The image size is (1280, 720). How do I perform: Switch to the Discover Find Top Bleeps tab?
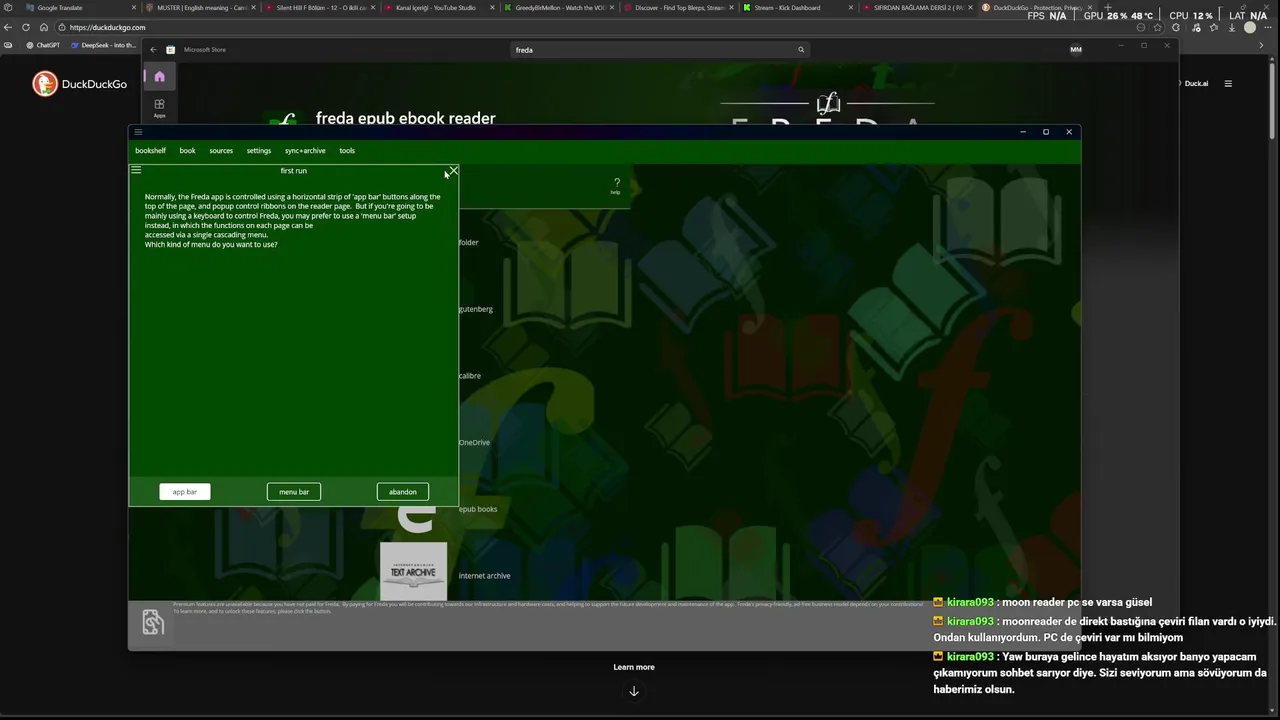[678, 7]
